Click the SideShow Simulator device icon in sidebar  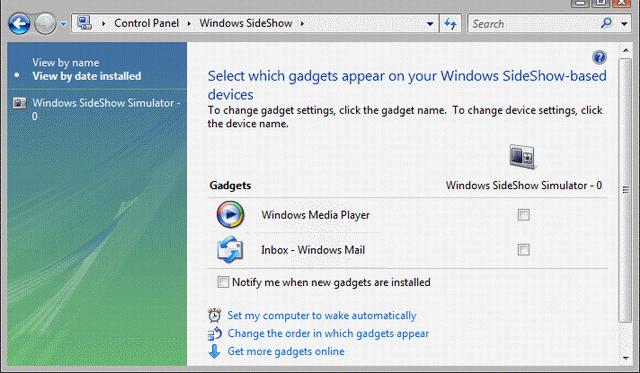(20, 103)
